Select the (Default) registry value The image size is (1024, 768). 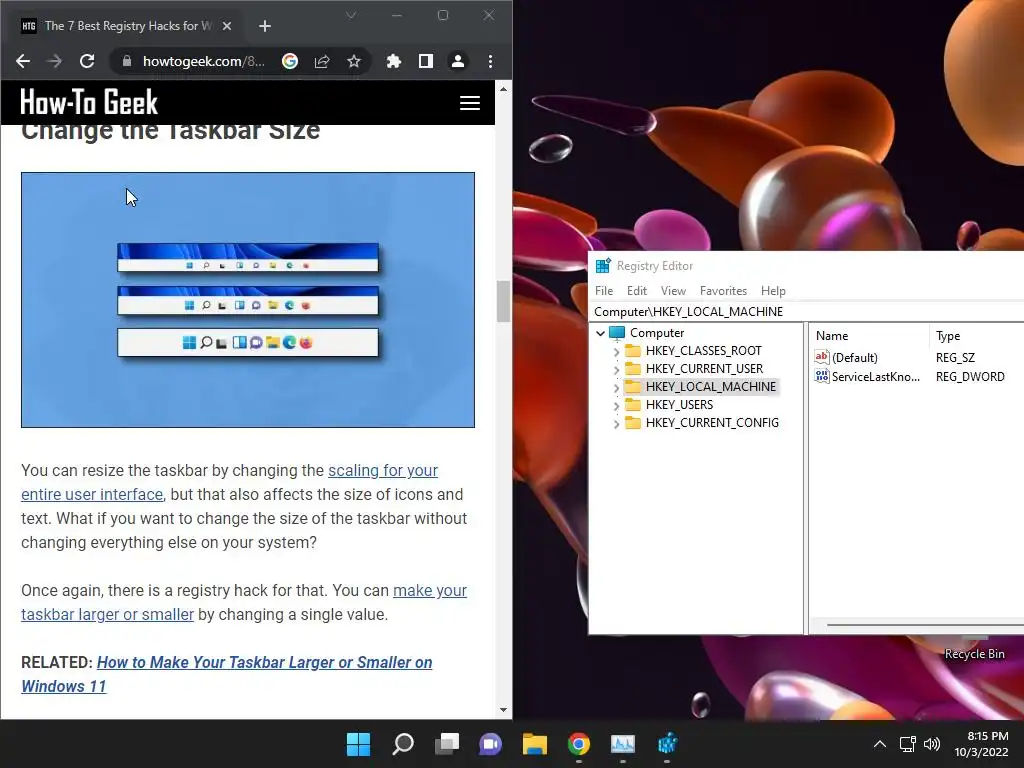pos(854,357)
